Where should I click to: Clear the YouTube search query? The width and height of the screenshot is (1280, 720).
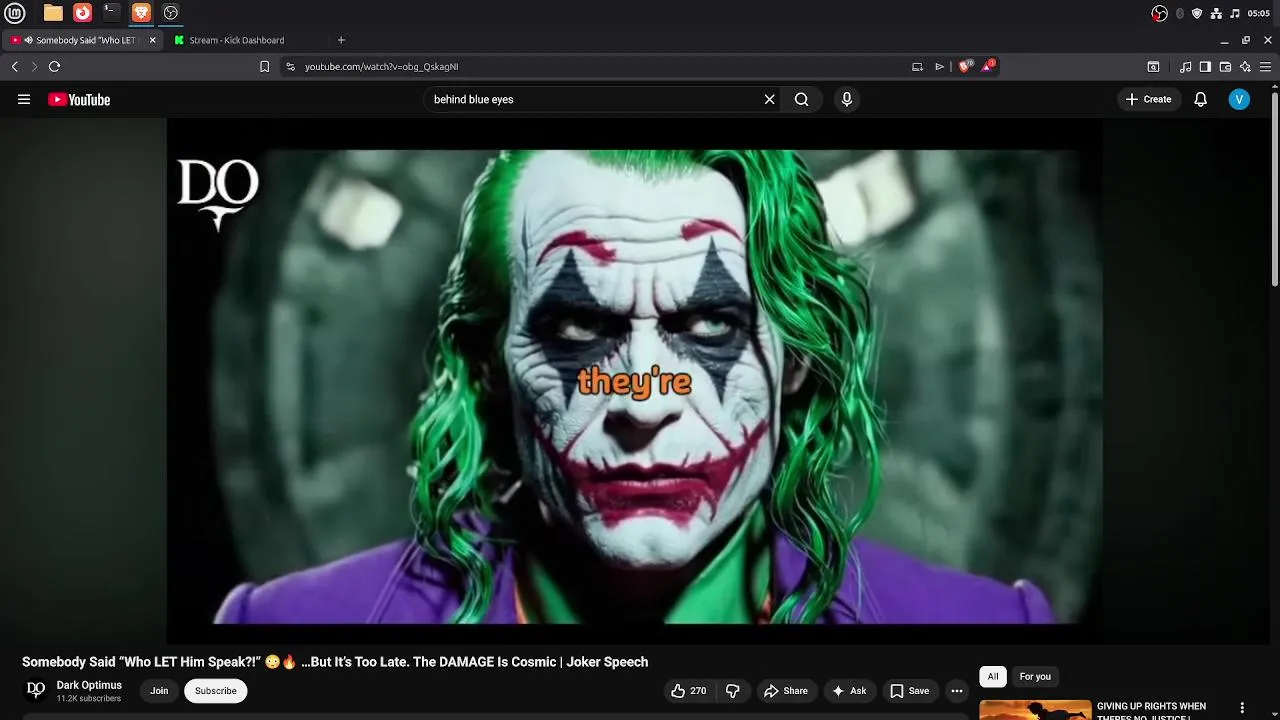769,99
